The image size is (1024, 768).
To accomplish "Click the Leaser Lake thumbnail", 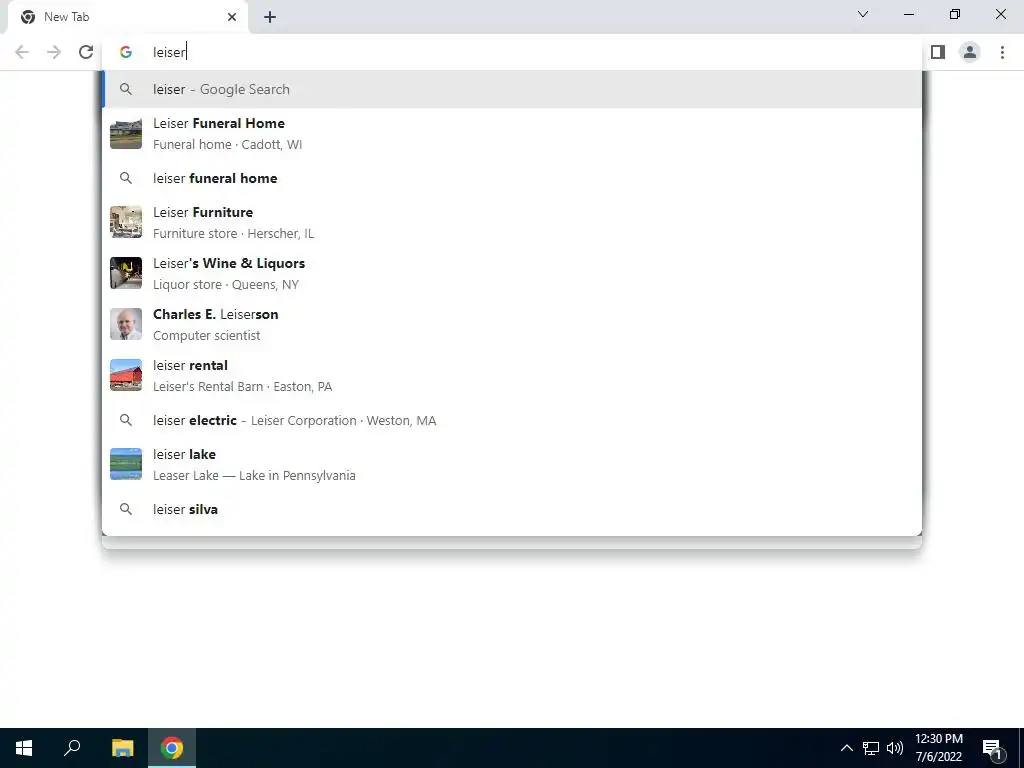I will 125,464.
